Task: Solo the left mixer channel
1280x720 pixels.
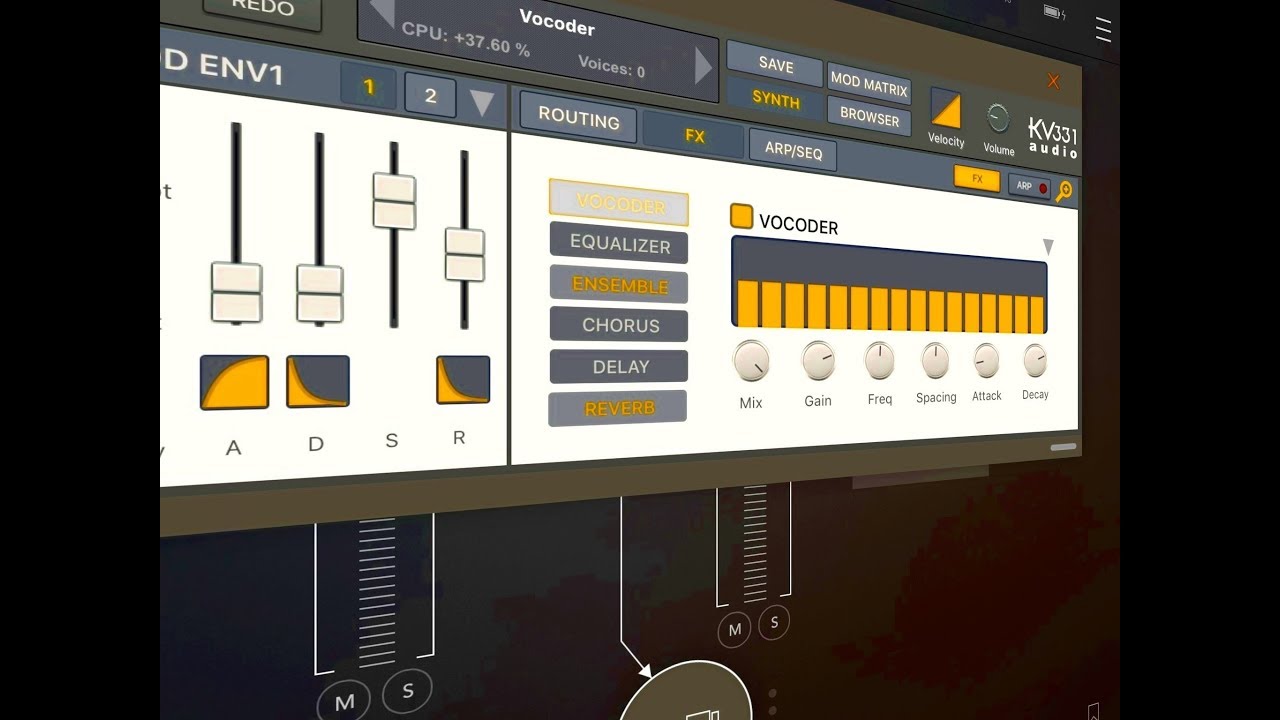Action: coord(407,691)
